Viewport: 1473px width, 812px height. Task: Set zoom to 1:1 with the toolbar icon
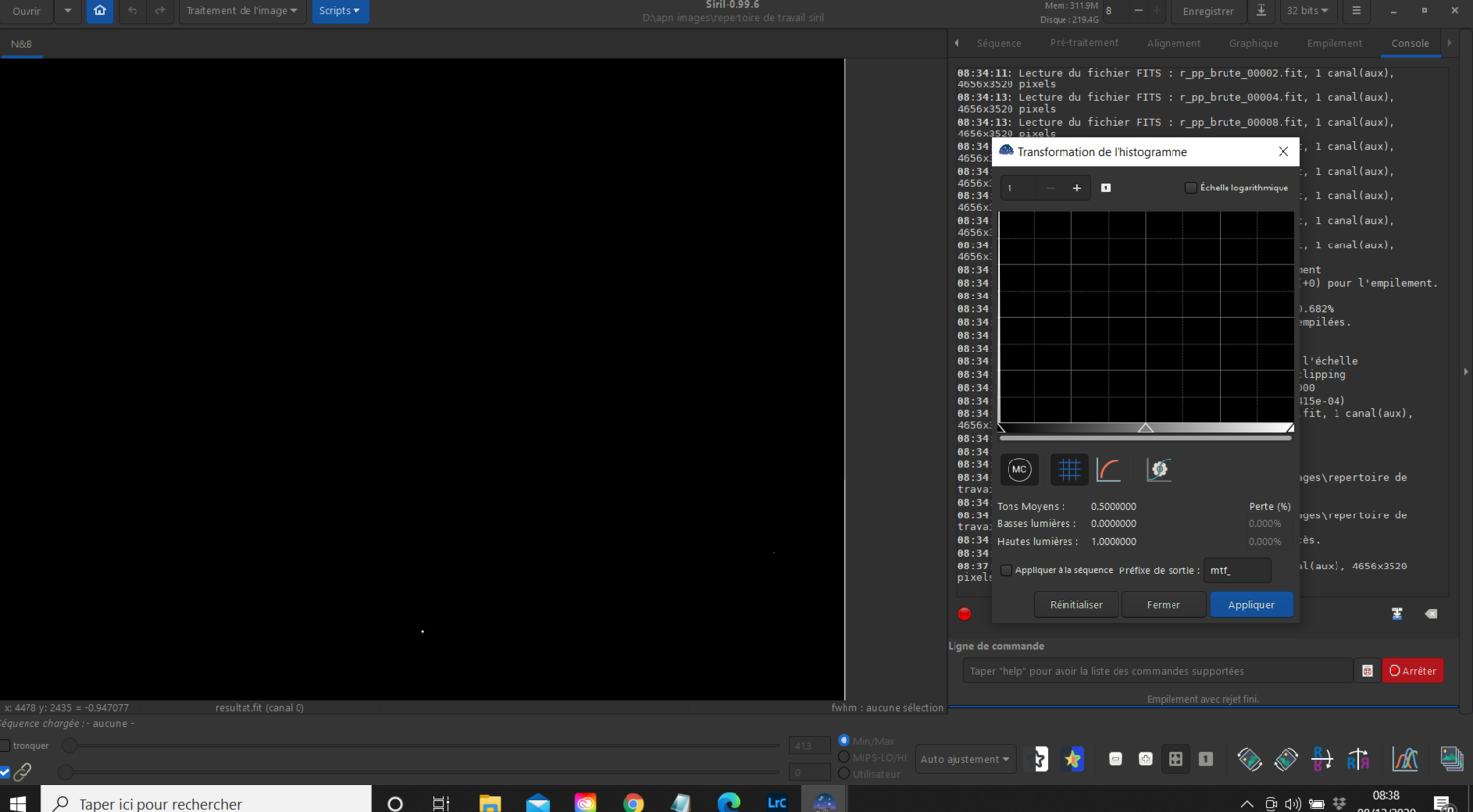point(1205,759)
